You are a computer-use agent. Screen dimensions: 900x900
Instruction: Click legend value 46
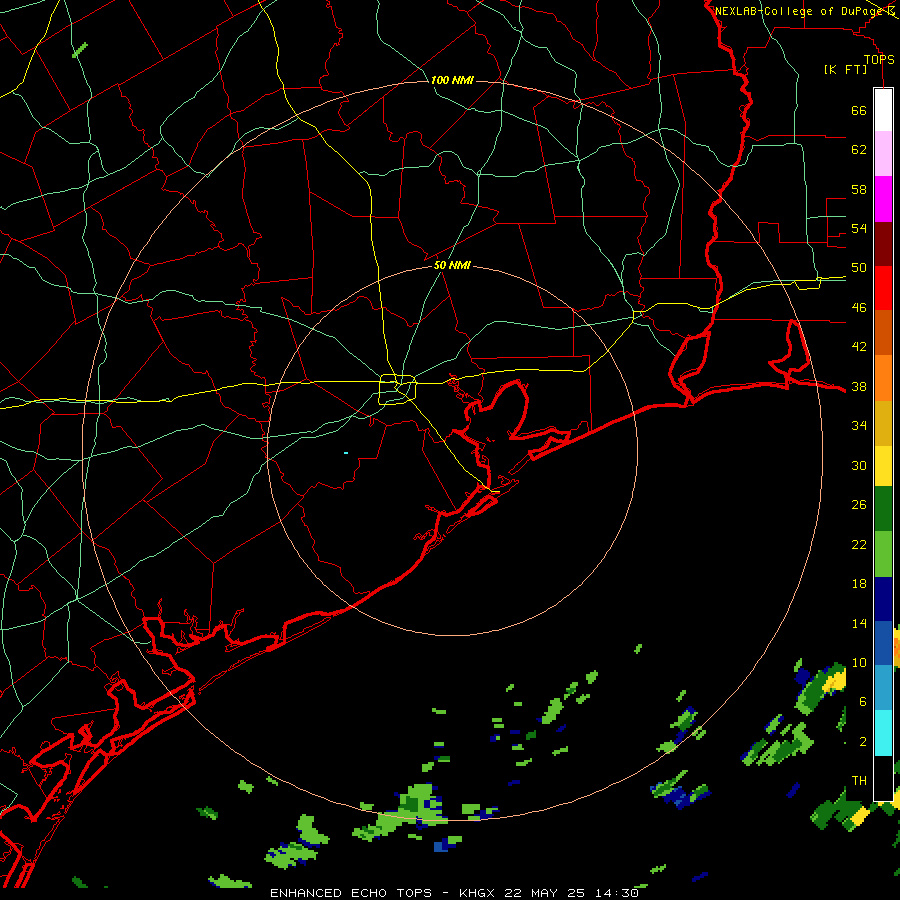(859, 308)
